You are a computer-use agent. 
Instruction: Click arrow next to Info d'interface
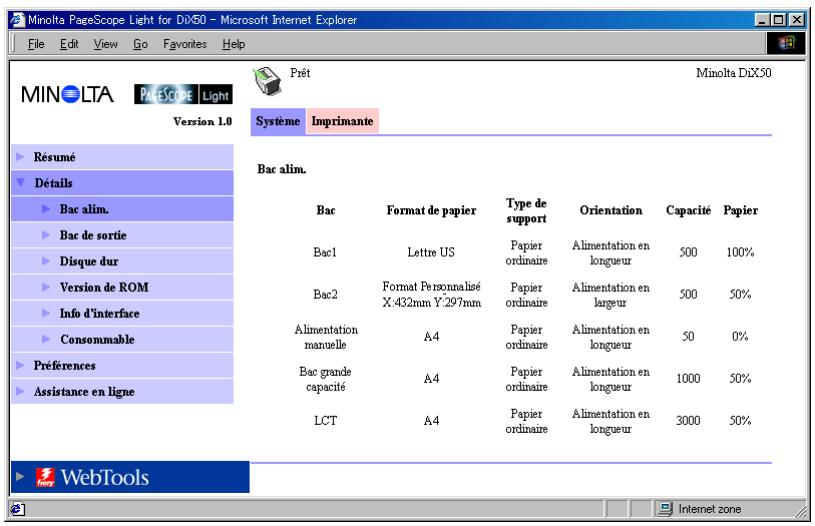point(46,313)
